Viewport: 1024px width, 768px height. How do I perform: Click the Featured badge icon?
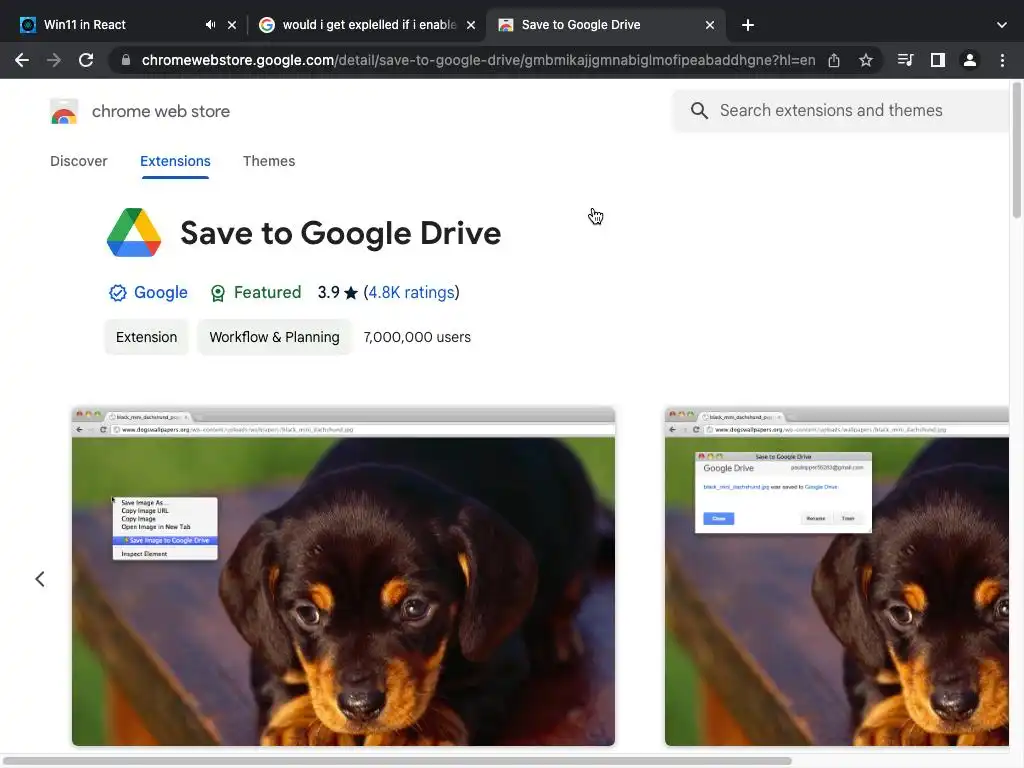(x=217, y=293)
